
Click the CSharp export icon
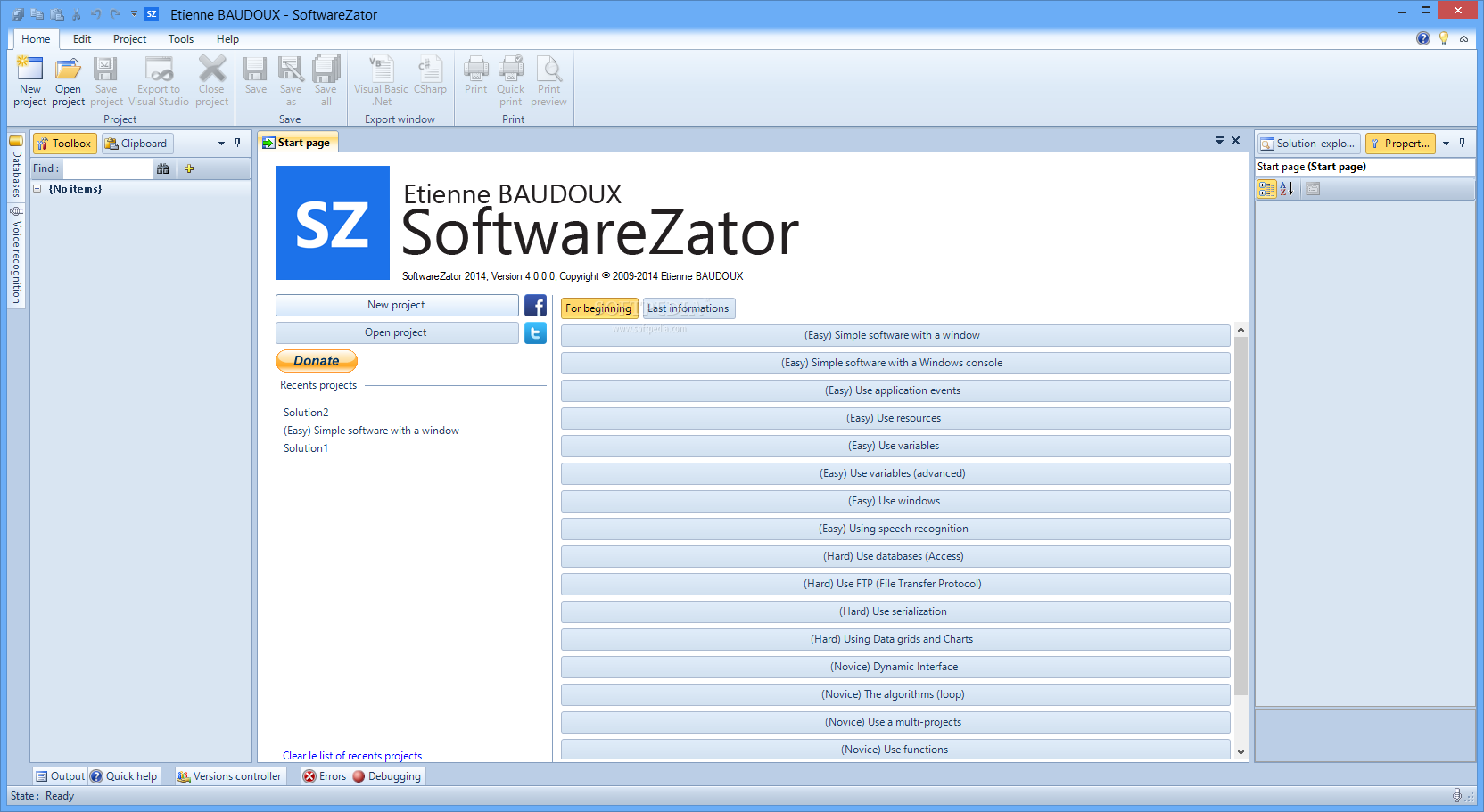tap(430, 75)
